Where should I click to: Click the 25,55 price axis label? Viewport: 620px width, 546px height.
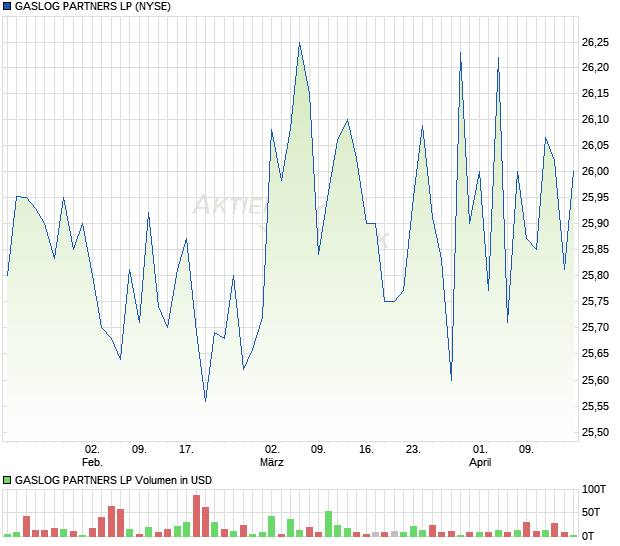click(595, 406)
